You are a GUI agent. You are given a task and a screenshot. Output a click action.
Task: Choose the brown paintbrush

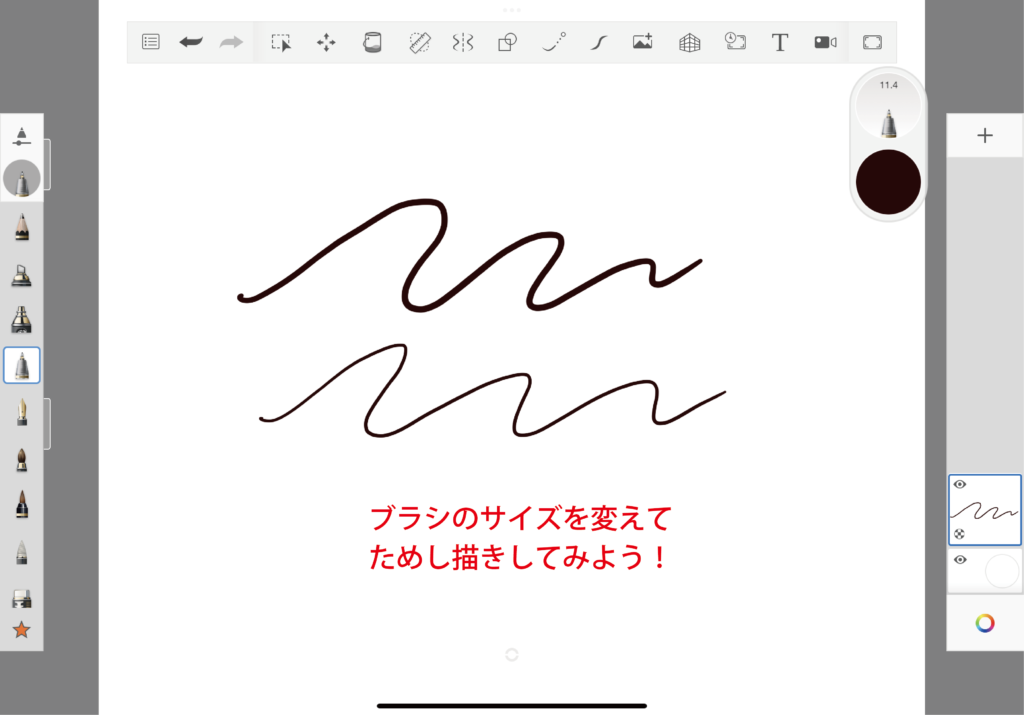(x=22, y=460)
